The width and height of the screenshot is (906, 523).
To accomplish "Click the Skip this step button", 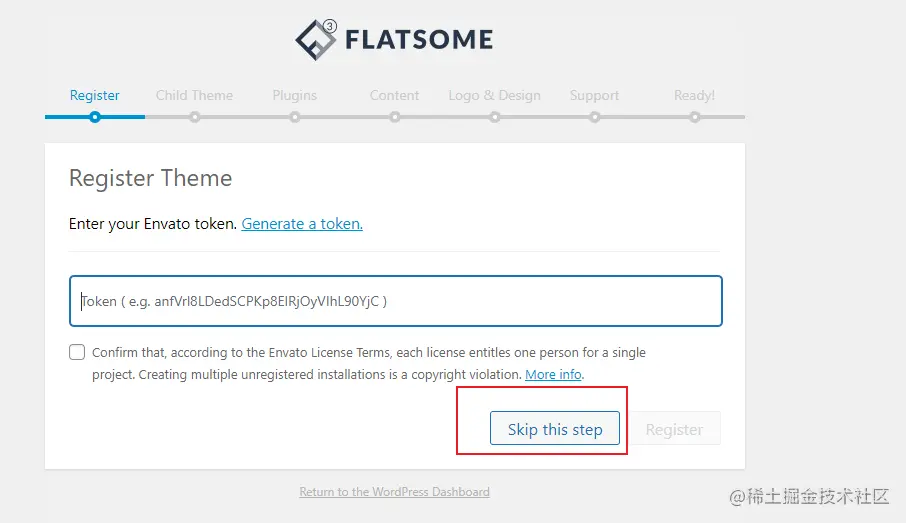I will click(x=555, y=428).
